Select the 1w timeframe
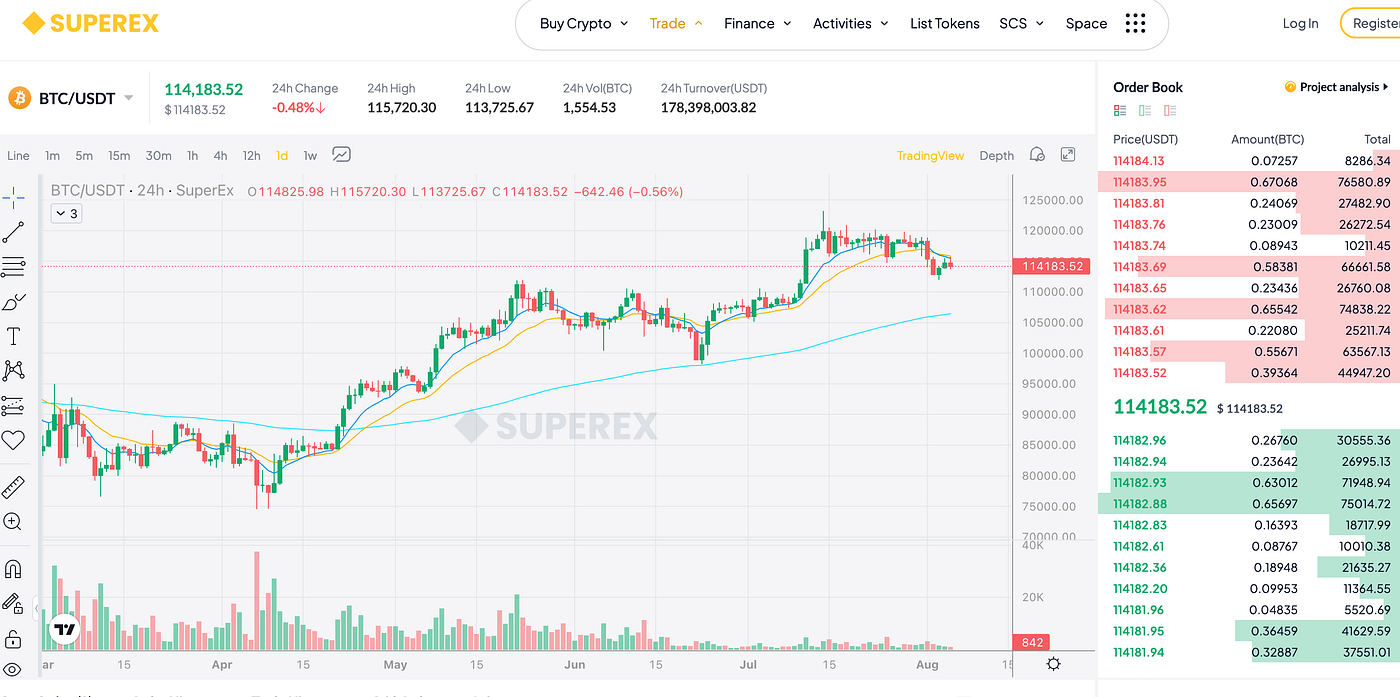The image size is (1400, 697). 310,155
